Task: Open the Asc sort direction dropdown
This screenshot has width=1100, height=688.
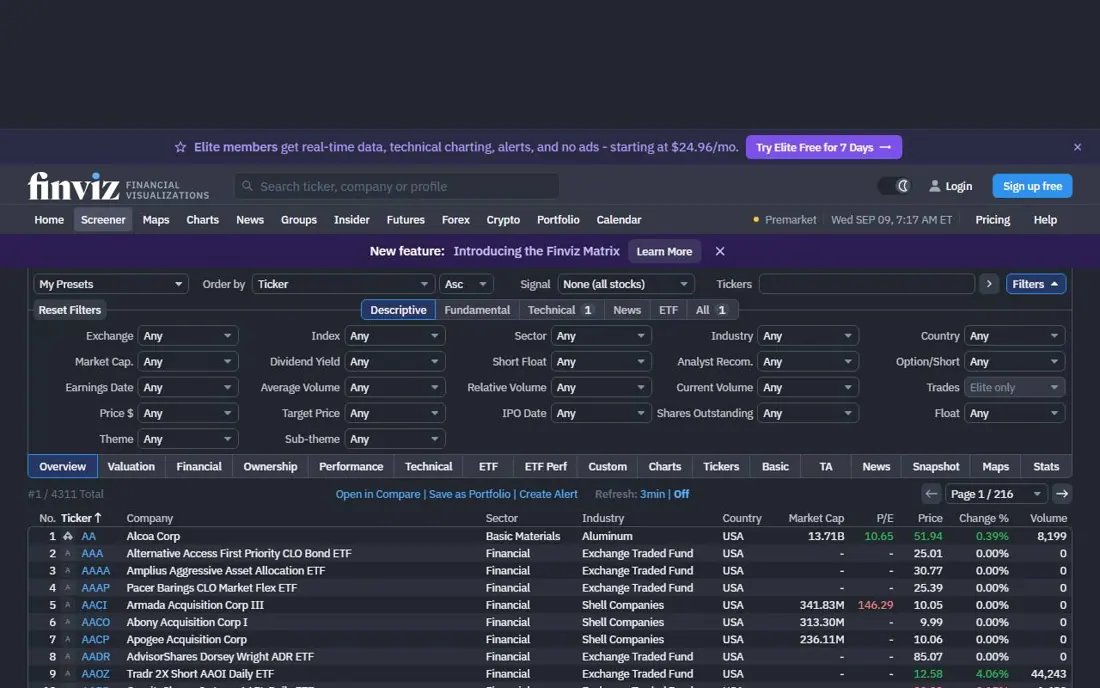Action: click(x=466, y=284)
